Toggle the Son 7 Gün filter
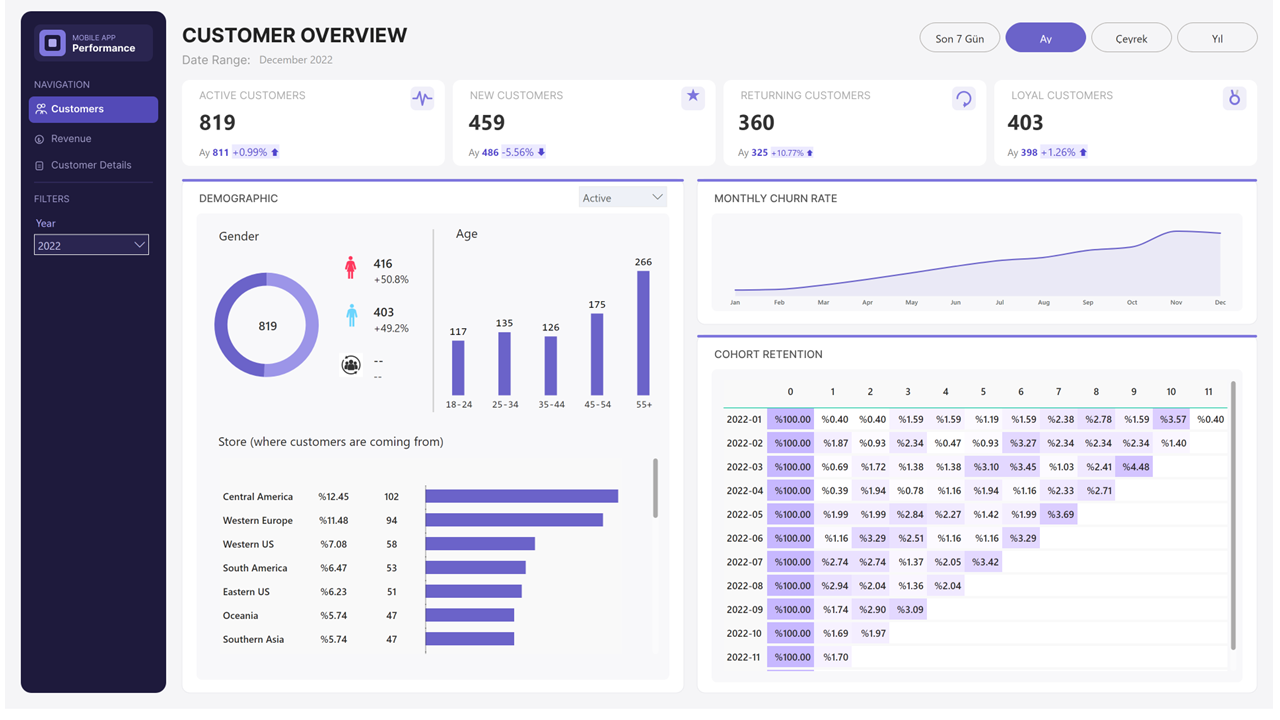 click(959, 37)
